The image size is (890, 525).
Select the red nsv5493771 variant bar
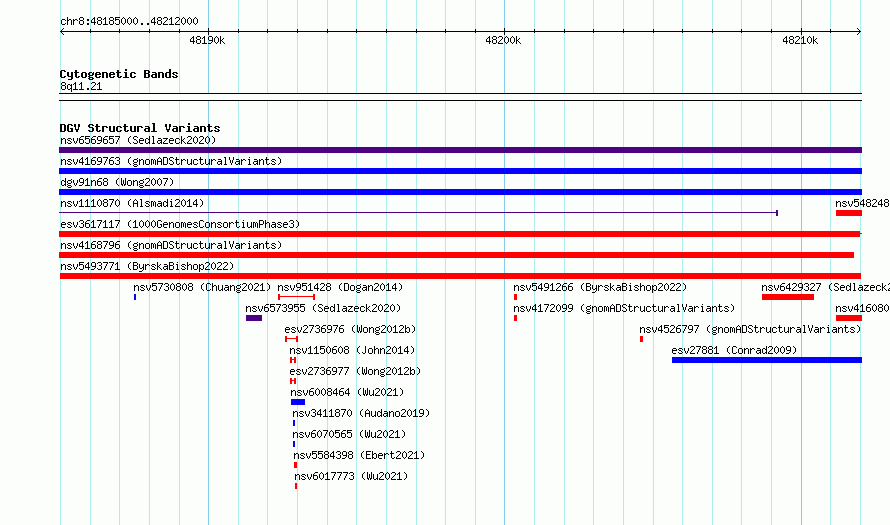click(460, 276)
